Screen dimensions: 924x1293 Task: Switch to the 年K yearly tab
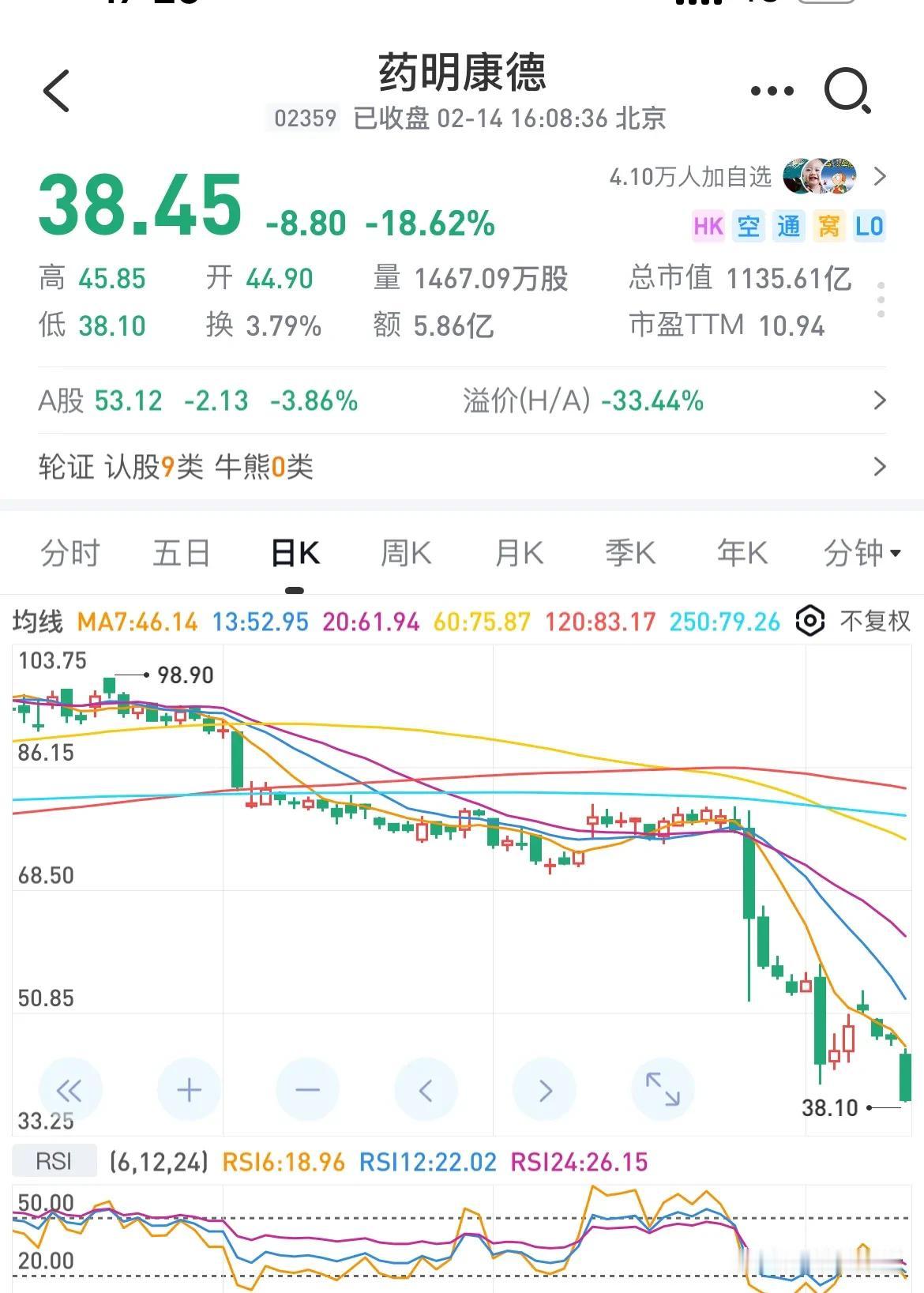click(x=742, y=553)
